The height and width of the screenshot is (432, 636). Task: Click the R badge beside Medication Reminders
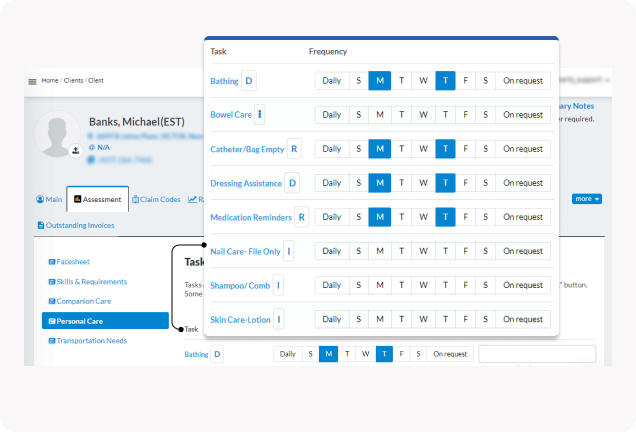pos(301,217)
